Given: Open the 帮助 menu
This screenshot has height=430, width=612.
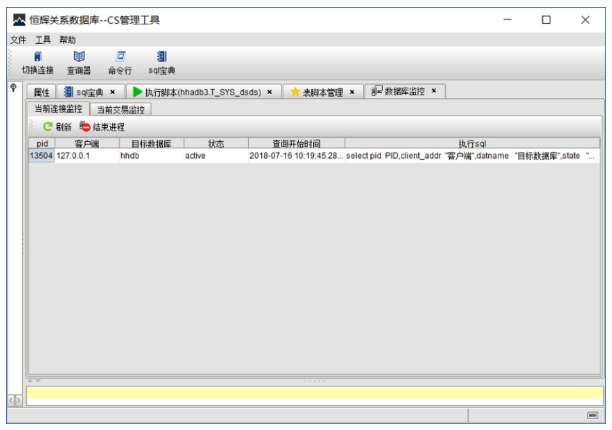Looking at the screenshot, I should (67, 40).
